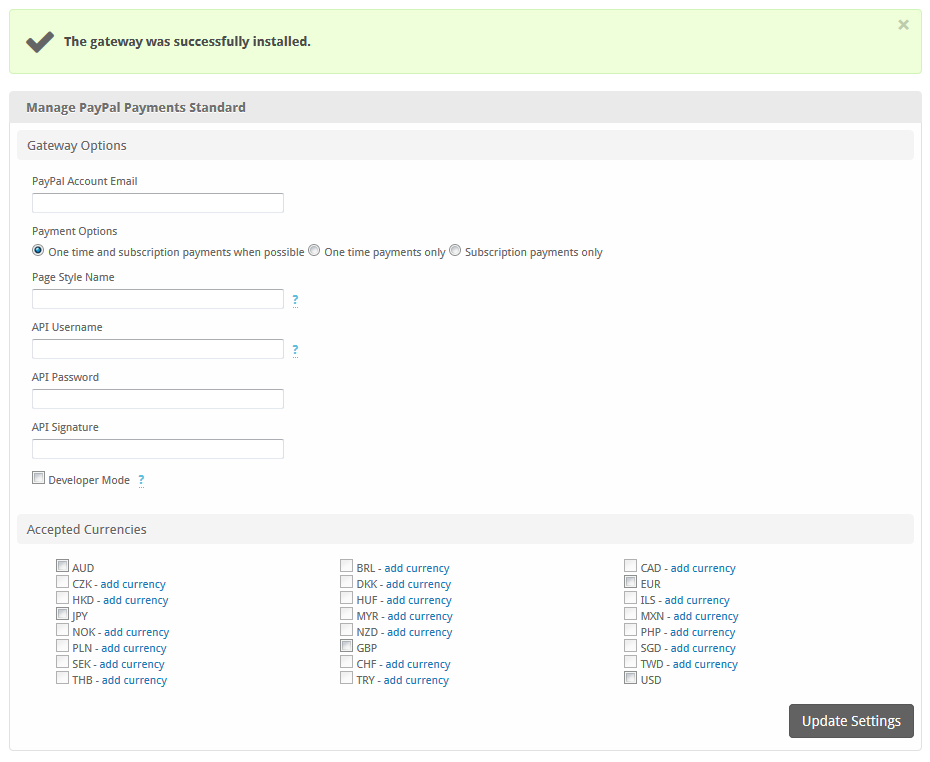Image resolution: width=930 pixels, height=762 pixels.
Task: Click add currency link beside THB
Action: click(134, 680)
